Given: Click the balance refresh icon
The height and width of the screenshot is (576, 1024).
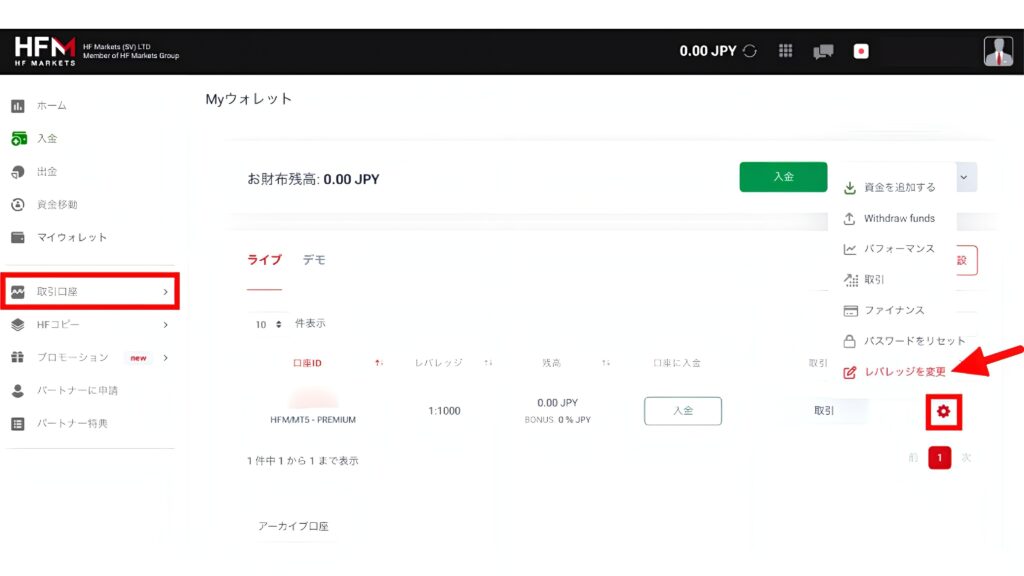Looking at the screenshot, I should click(x=750, y=51).
